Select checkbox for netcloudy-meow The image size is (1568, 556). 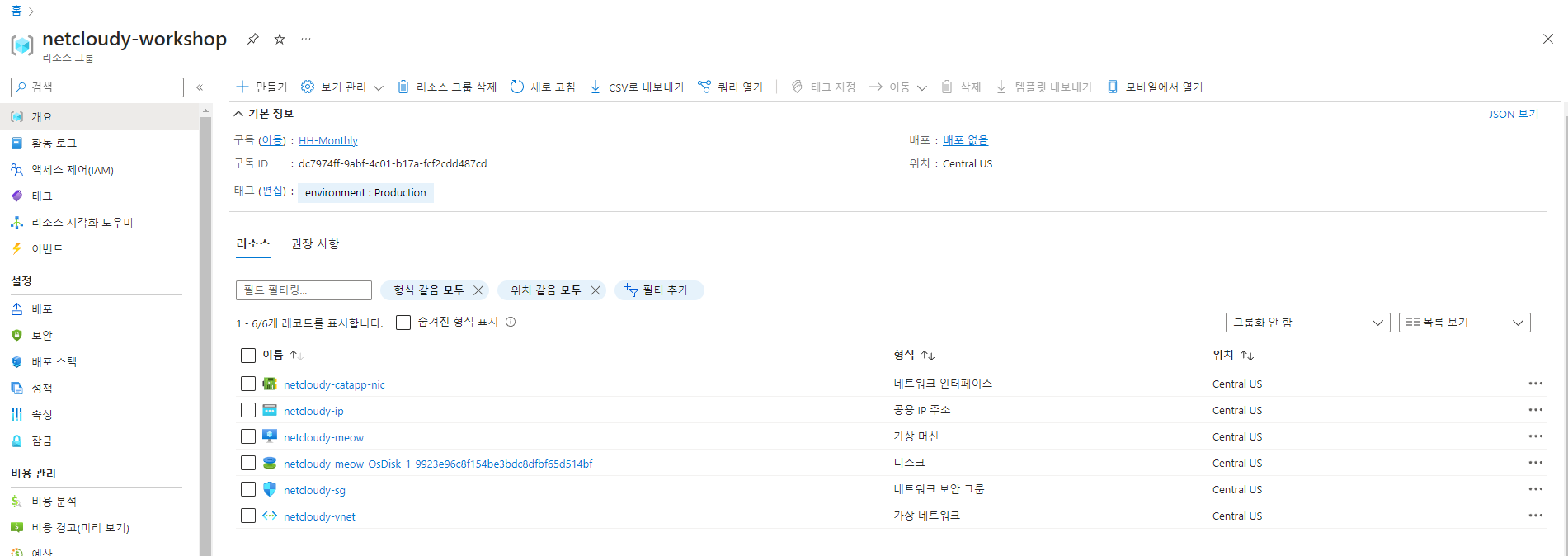(248, 436)
